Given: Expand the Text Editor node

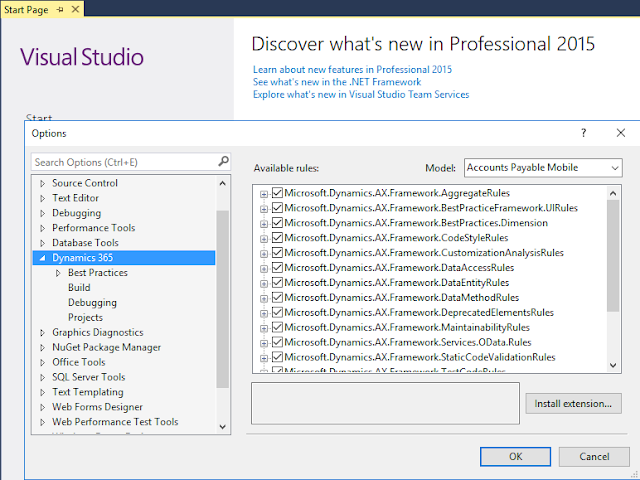Looking at the screenshot, I should pos(42,198).
